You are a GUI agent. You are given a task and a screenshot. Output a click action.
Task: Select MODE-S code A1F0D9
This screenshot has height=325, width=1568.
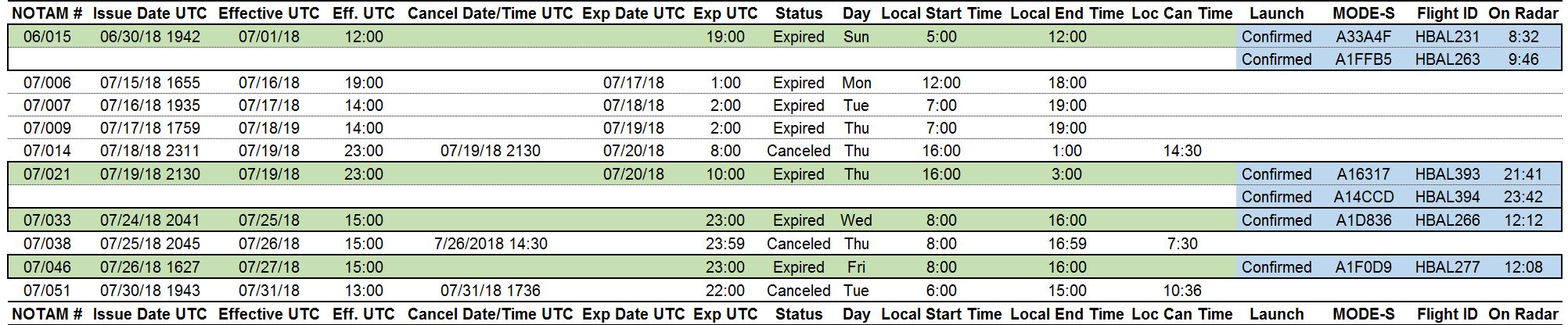1363,267
